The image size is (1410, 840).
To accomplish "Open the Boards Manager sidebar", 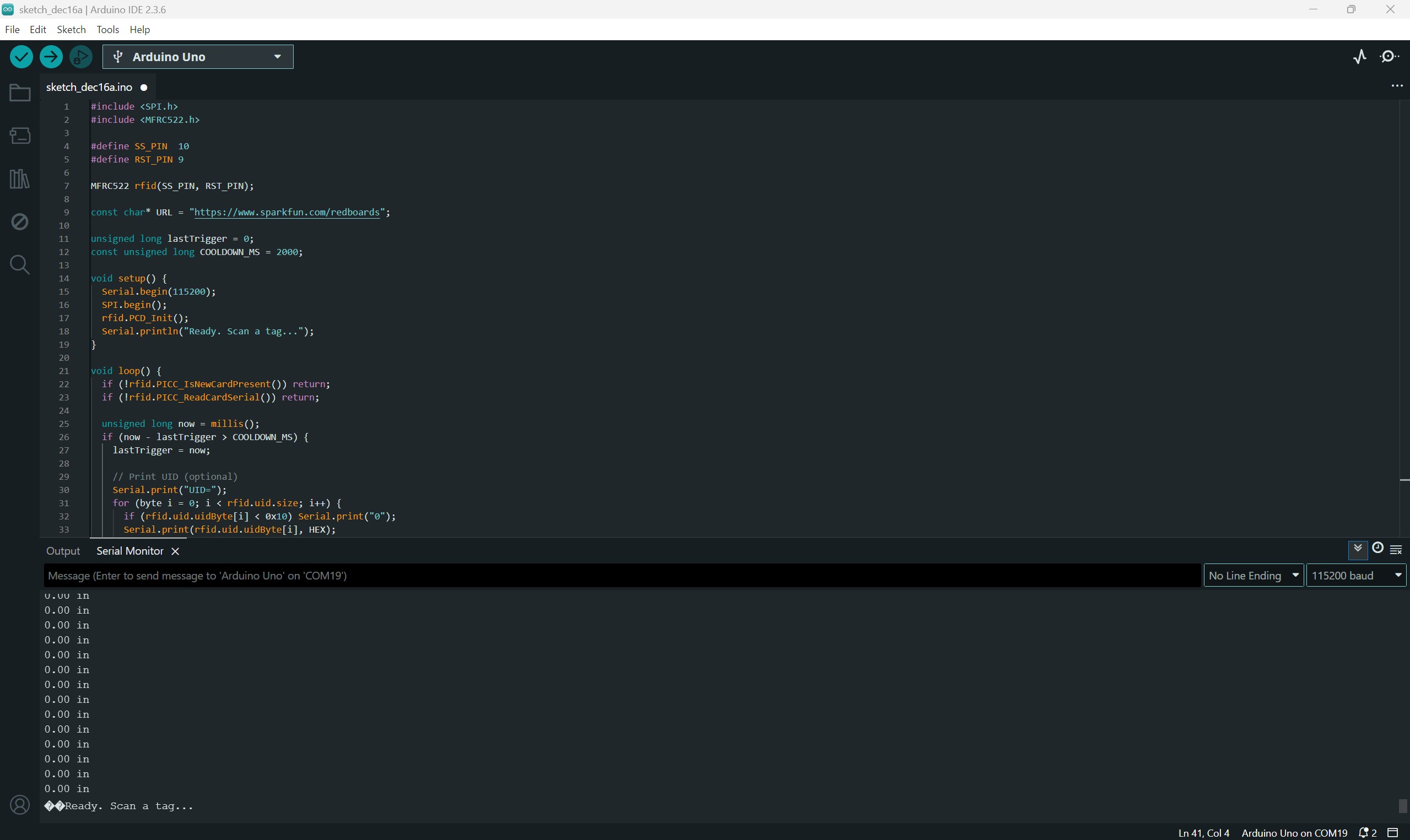I will pos(19,136).
